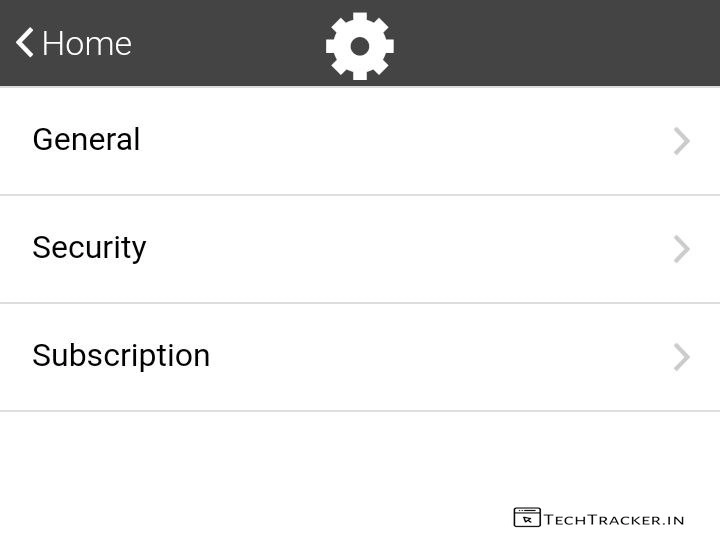Click the TechTracker browser window logo icon
The image size is (720, 540).
click(526, 517)
